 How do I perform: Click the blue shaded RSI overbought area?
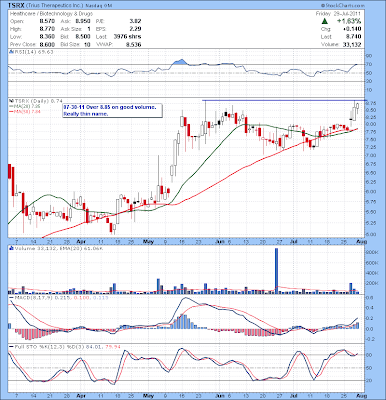click(x=180, y=62)
